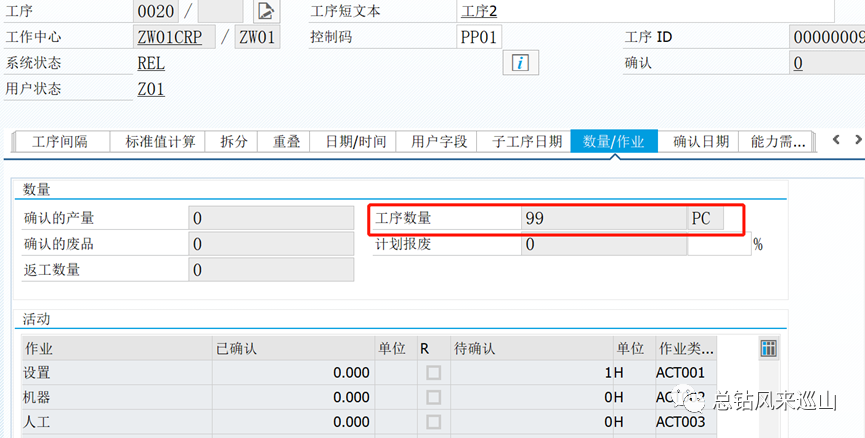This screenshot has height=438, width=865.
Task: Open table column settings icon in activities
Action: (768, 348)
